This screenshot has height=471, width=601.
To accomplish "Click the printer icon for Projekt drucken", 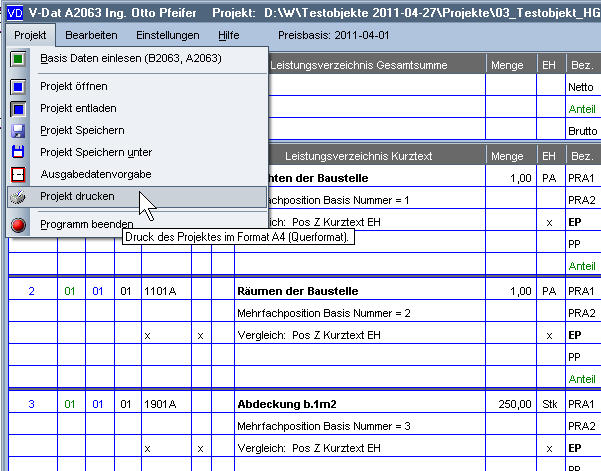I will [x=18, y=197].
